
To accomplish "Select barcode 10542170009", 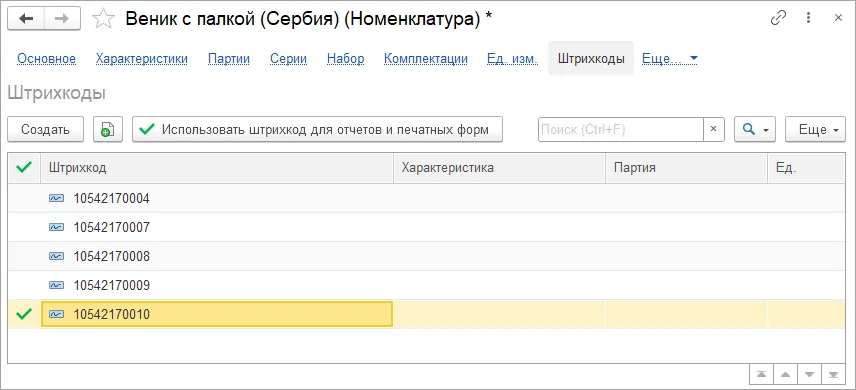I will point(111,285).
